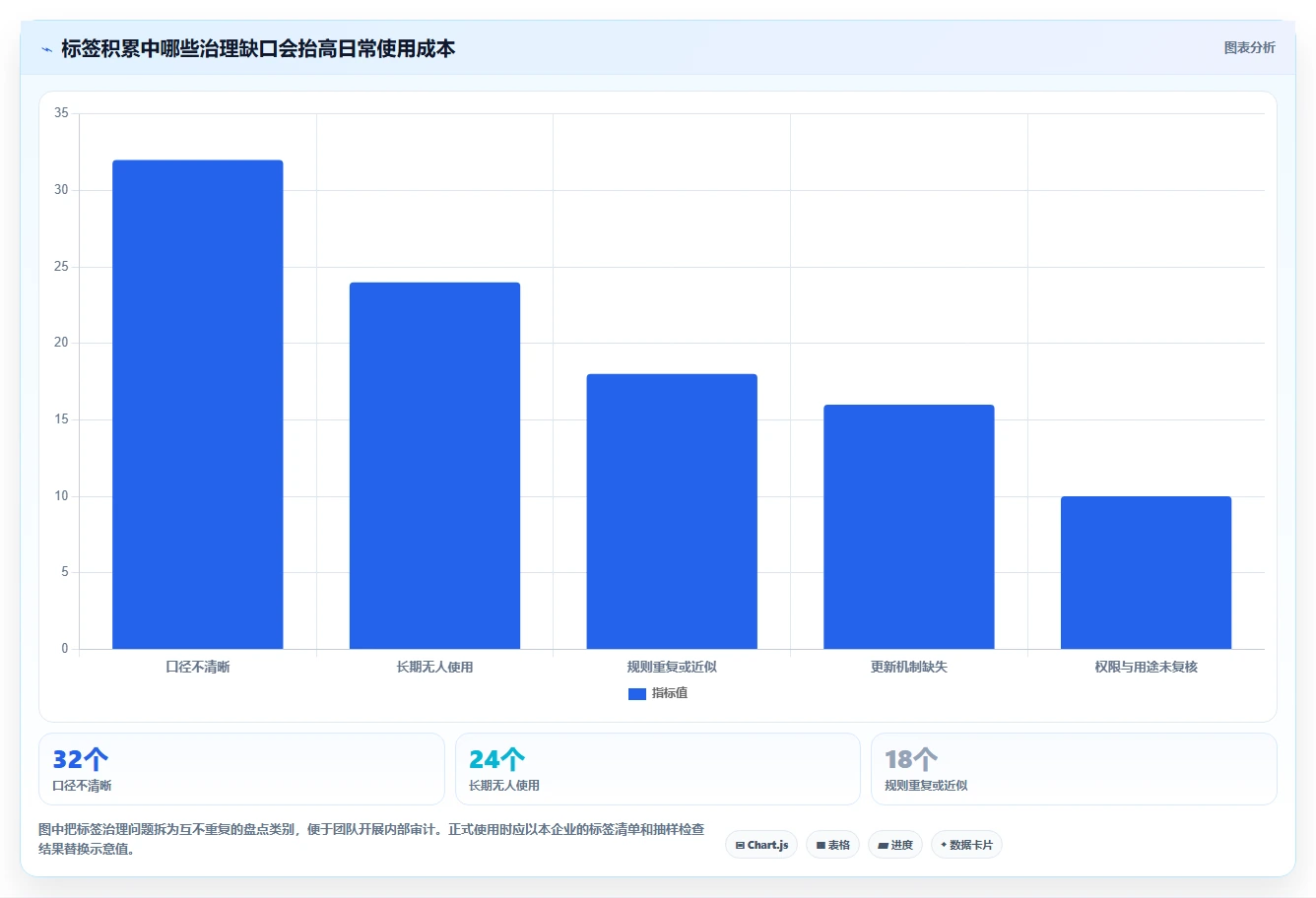
Task: Select the 数据卡片 tag chip
Action: pos(966,845)
